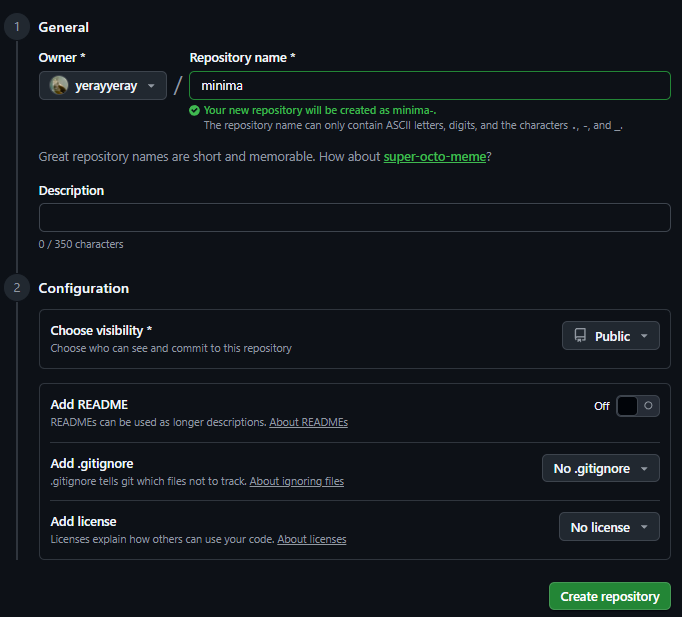Image resolution: width=682 pixels, height=617 pixels.
Task: Click the caret arrow beside yerayyeray
Action: [x=151, y=86]
